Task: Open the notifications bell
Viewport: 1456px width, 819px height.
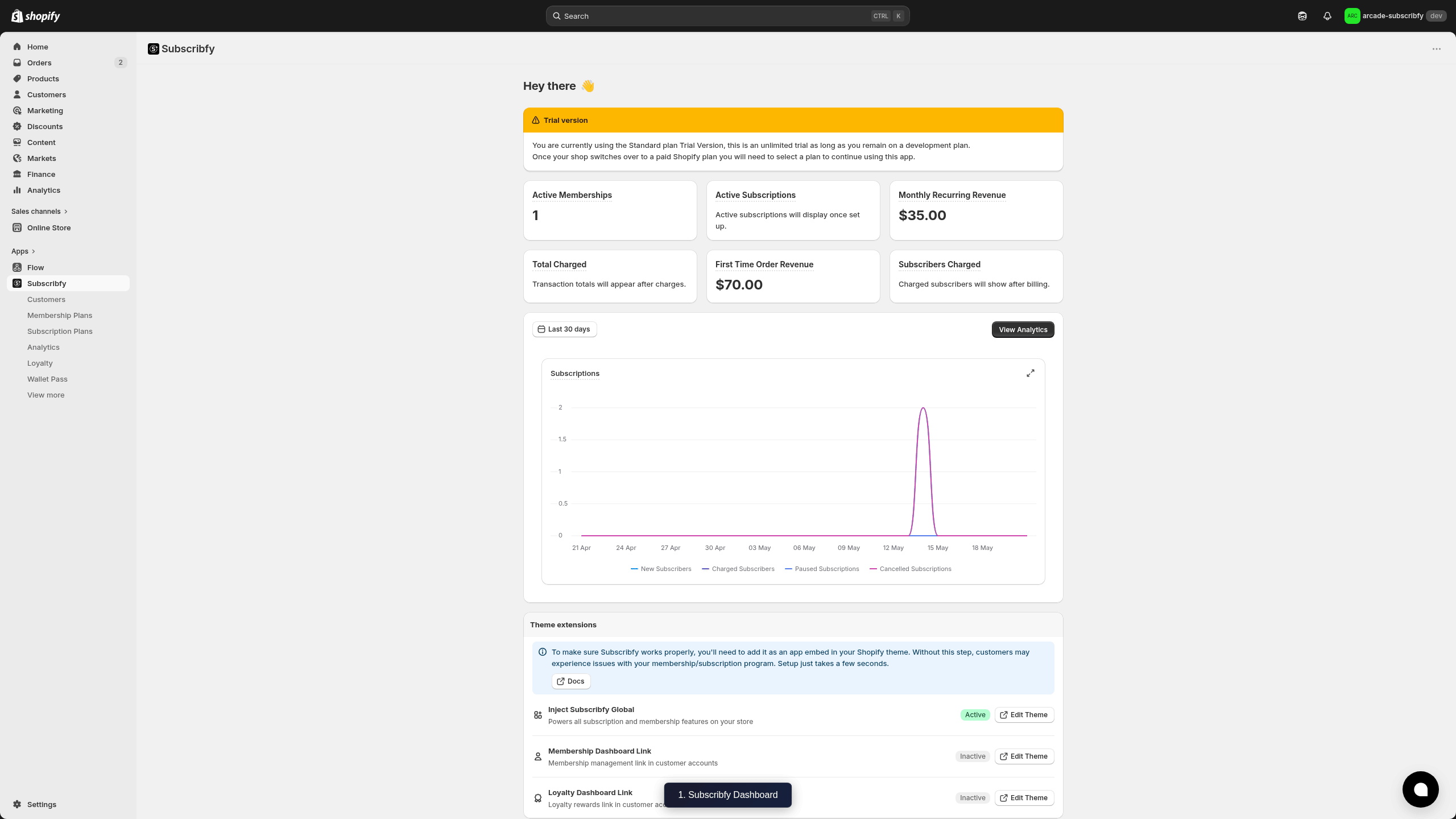Action: click(x=1327, y=16)
